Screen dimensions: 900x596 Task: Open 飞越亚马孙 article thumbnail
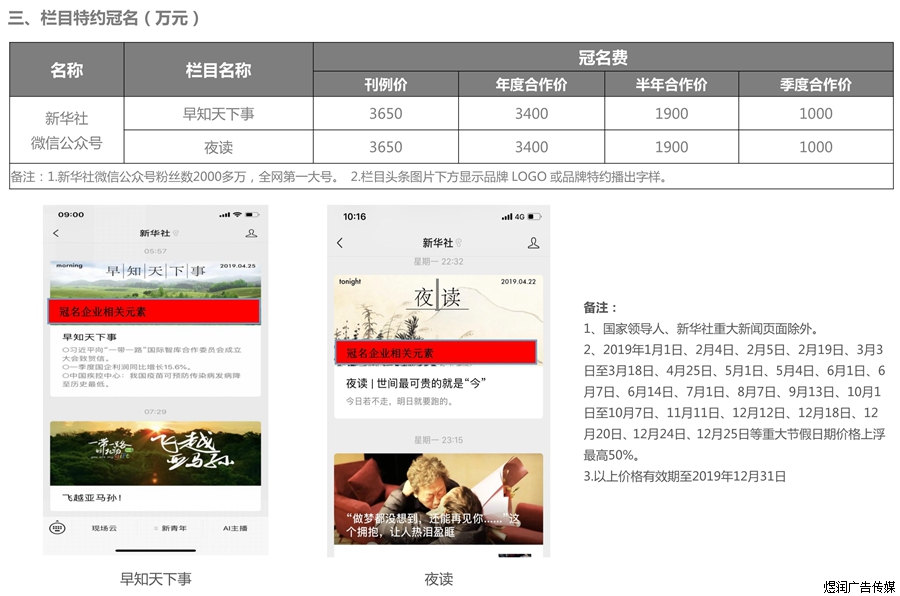tap(155, 454)
